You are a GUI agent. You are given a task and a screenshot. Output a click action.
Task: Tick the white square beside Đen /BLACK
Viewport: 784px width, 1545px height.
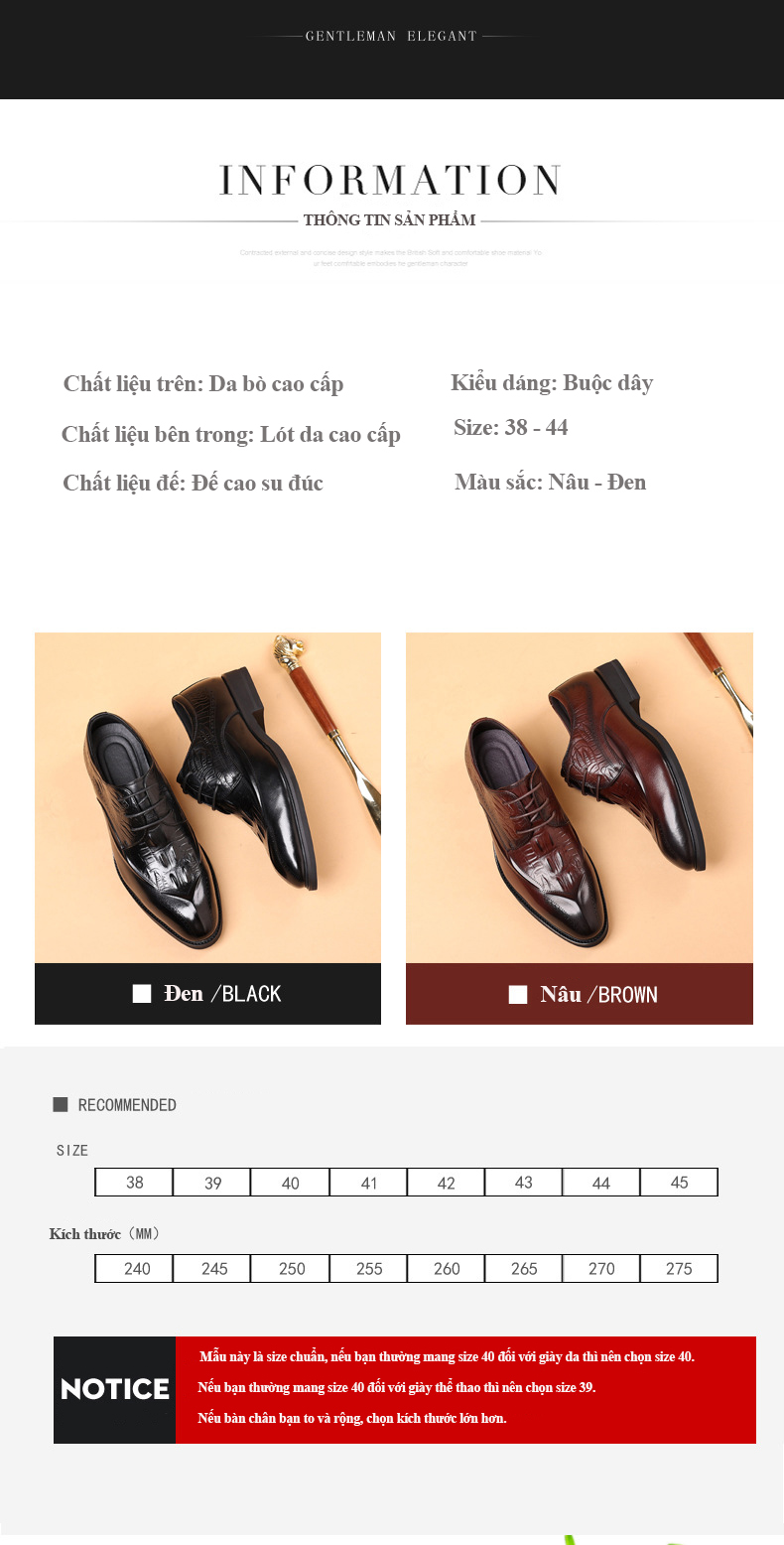(x=142, y=994)
